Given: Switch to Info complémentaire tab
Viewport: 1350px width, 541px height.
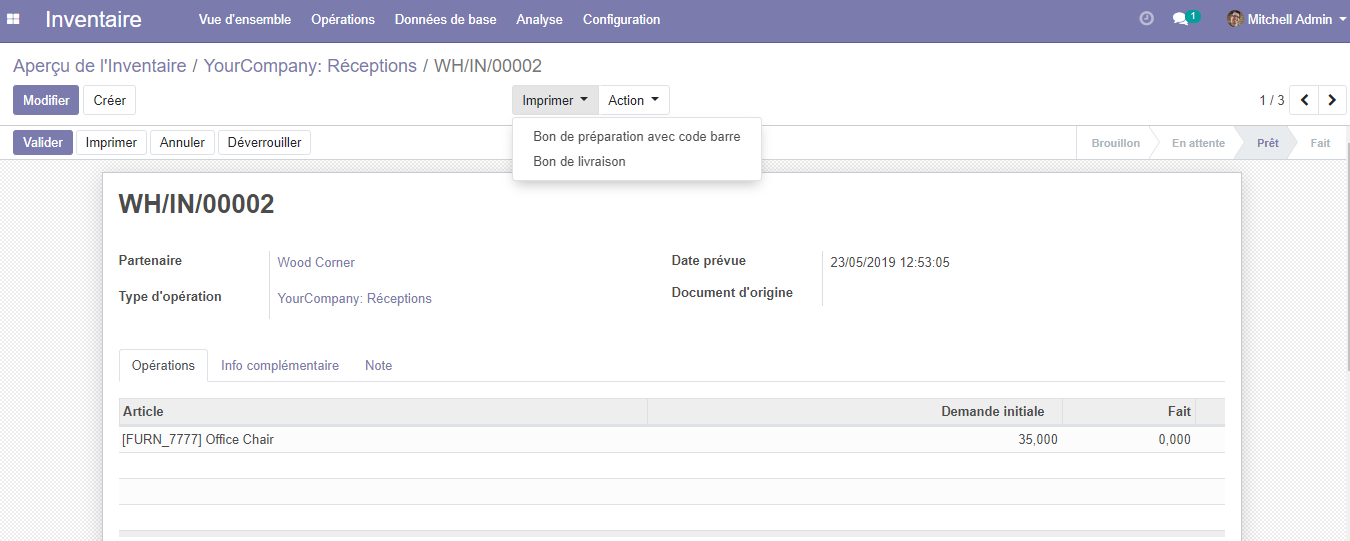Looking at the screenshot, I should [280, 365].
